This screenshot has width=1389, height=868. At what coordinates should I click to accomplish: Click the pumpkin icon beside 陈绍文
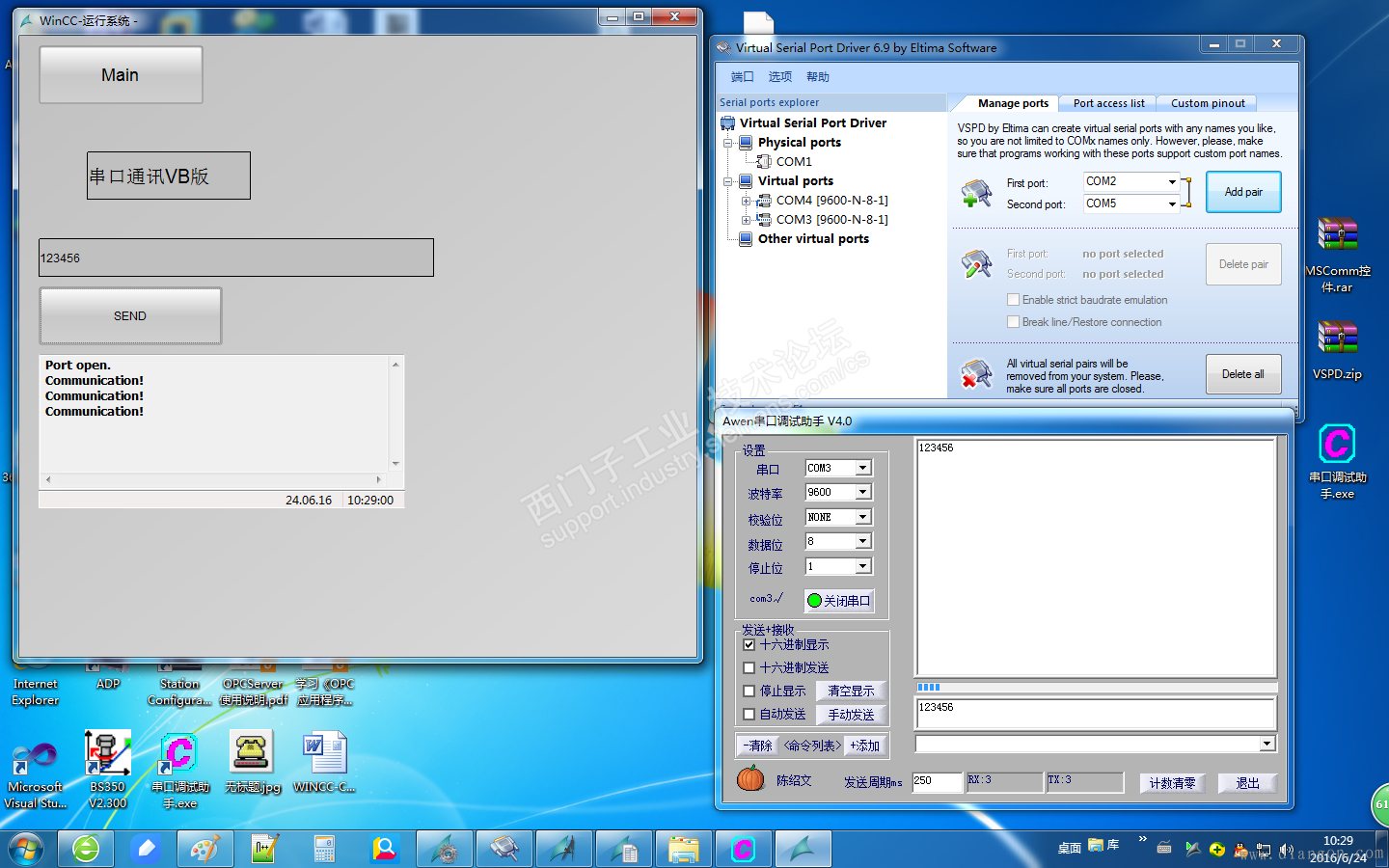(x=750, y=778)
